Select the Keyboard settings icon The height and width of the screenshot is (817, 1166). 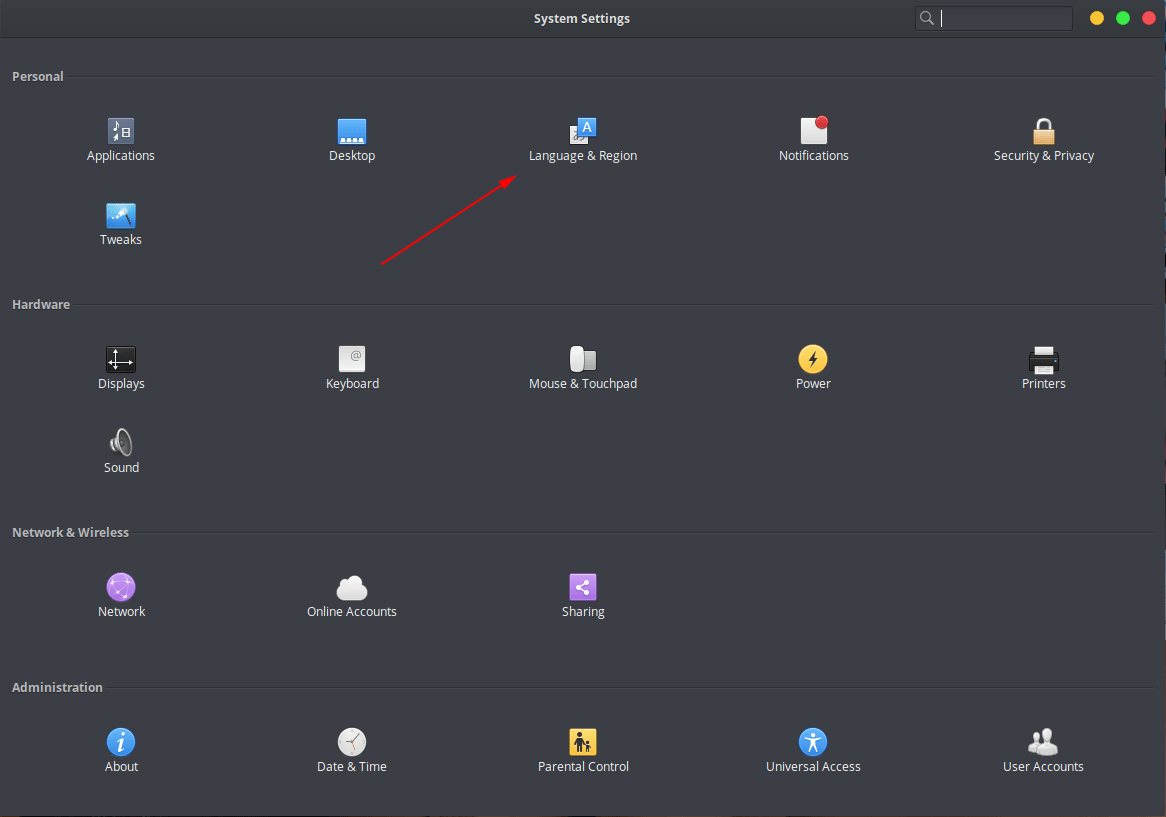(x=352, y=360)
